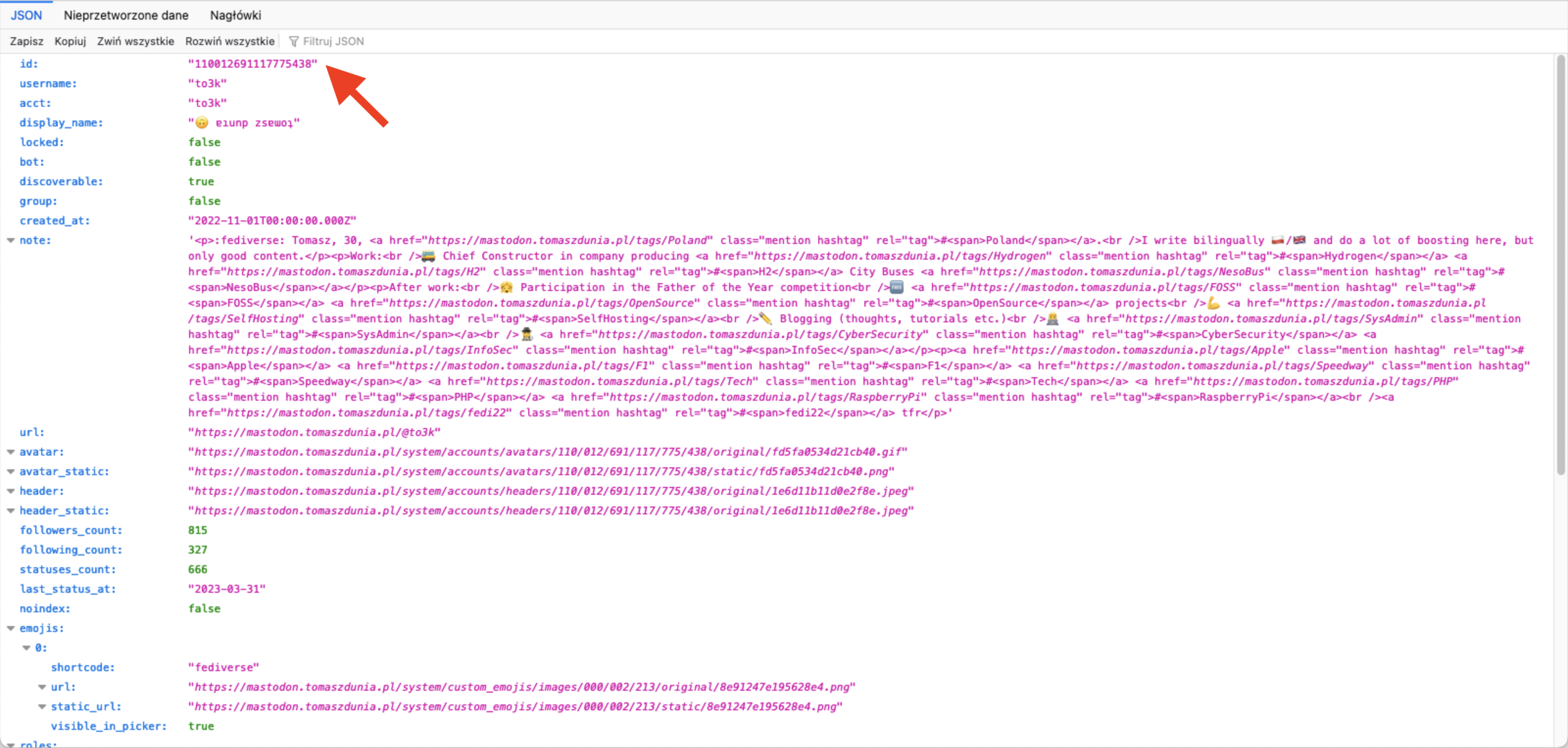This screenshot has height=748, width=1568.
Task: Collapse emoji item 0 node
Action: click(x=26, y=648)
